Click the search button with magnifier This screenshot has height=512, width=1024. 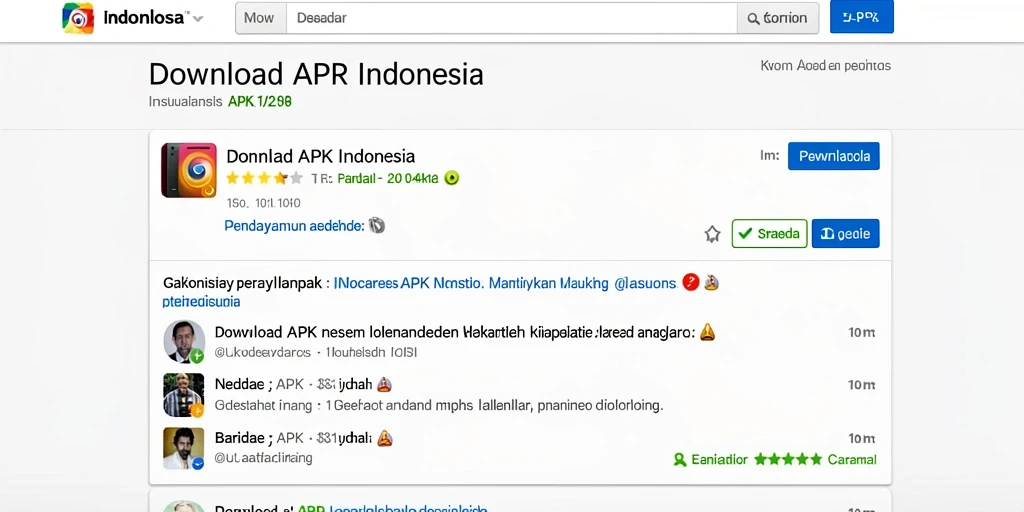point(777,18)
